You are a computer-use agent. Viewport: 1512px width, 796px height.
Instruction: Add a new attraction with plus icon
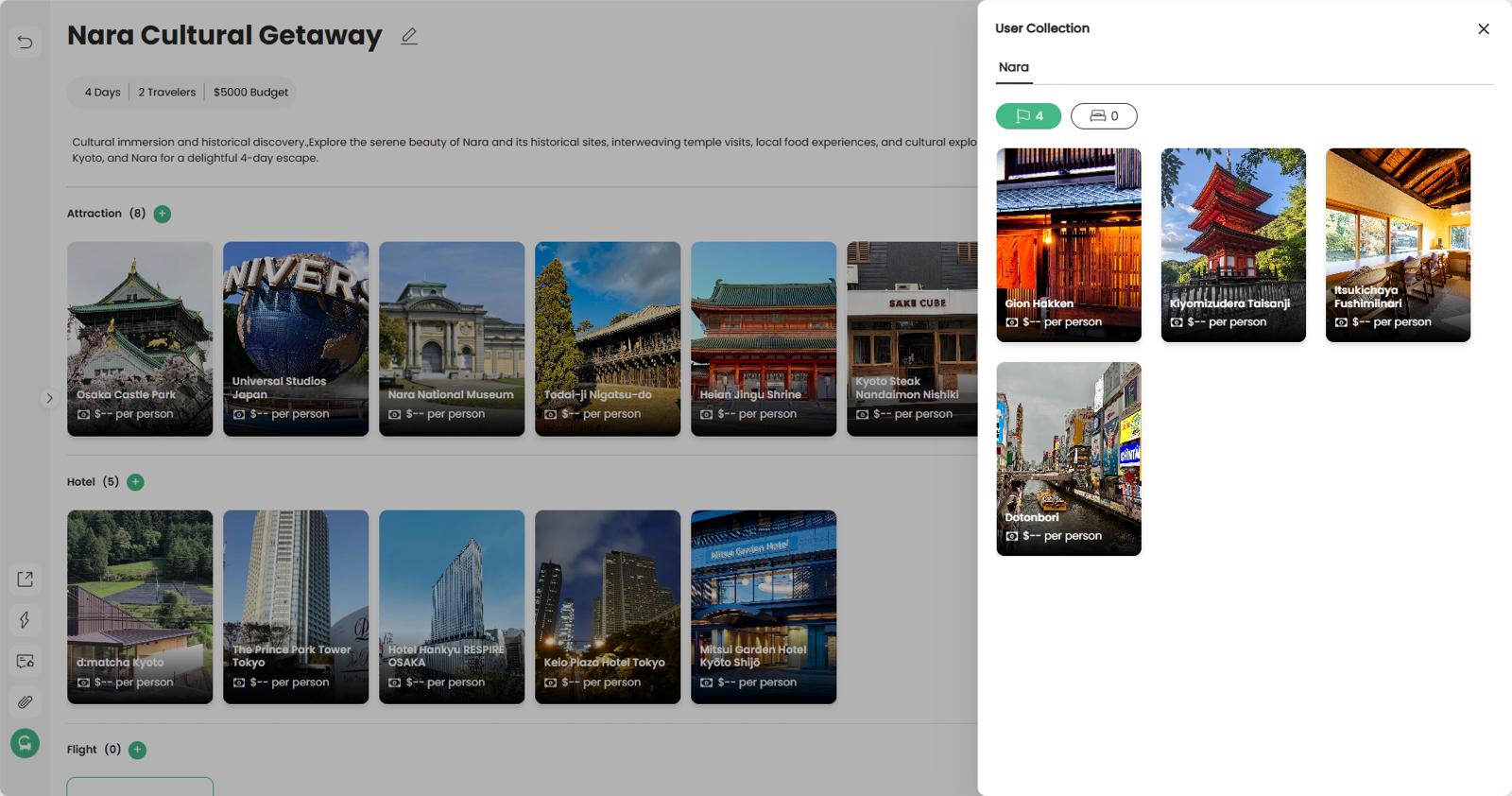tap(163, 214)
